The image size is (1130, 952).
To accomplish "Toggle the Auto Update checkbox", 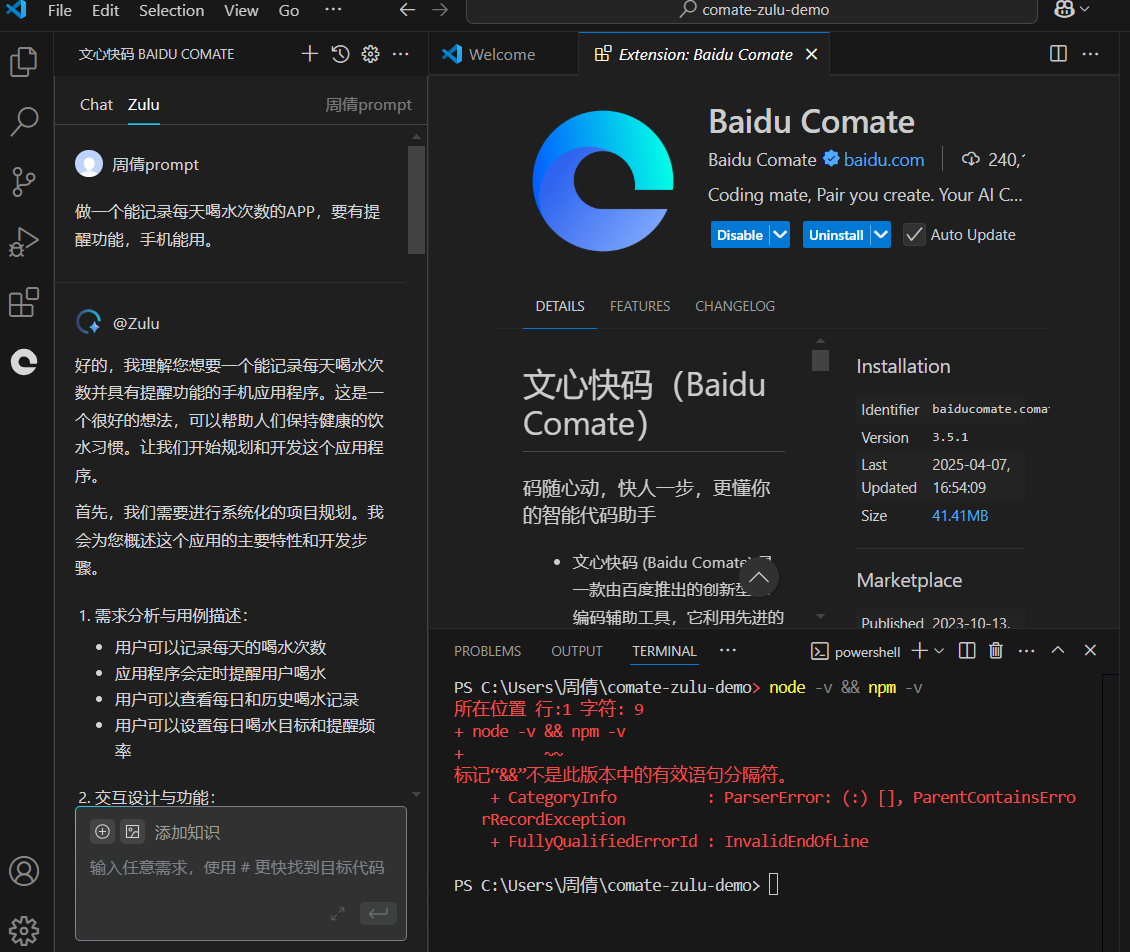I will pos(914,235).
